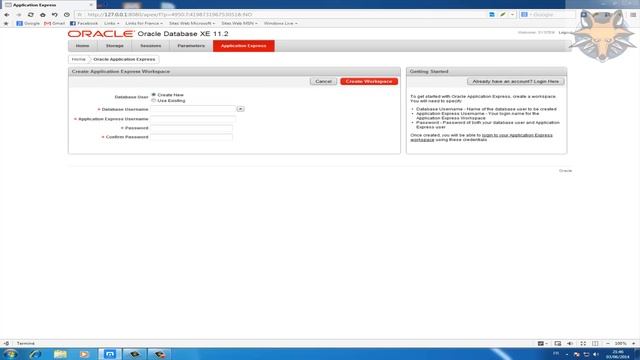Go to the browser home page icon
This screenshot has height=360, width=640.
[x=42, y=15]
